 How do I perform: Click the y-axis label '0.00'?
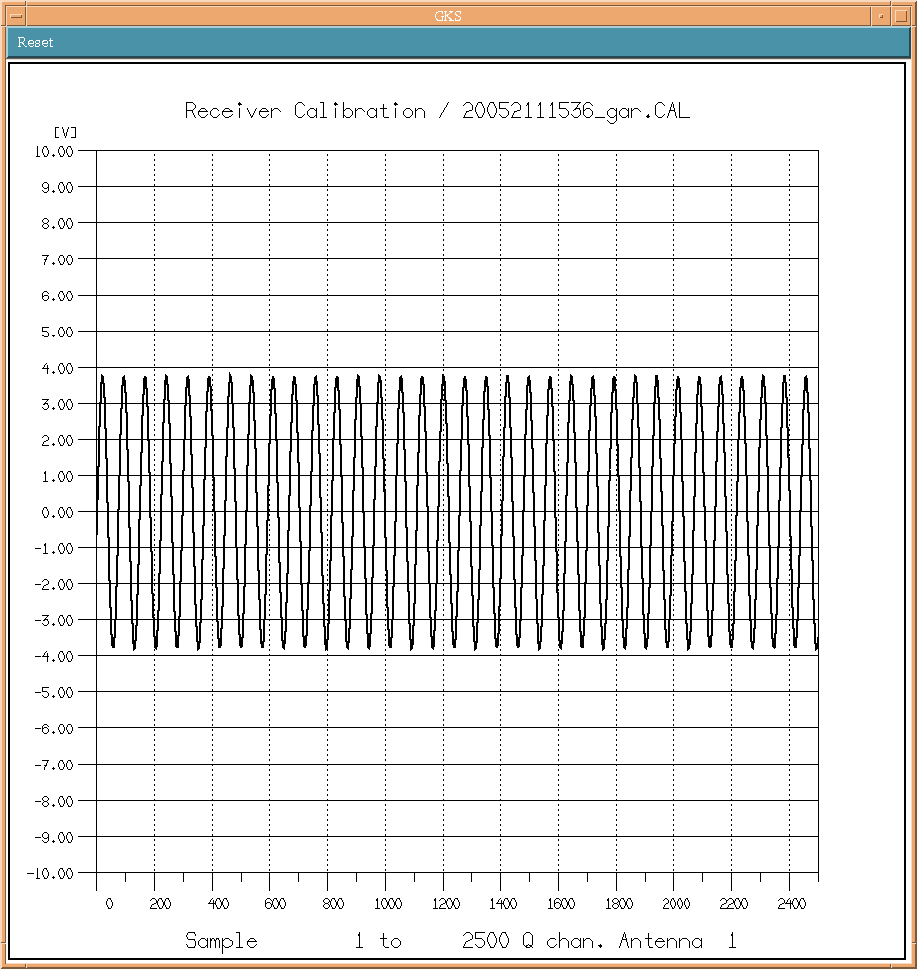tap(57, 513)
